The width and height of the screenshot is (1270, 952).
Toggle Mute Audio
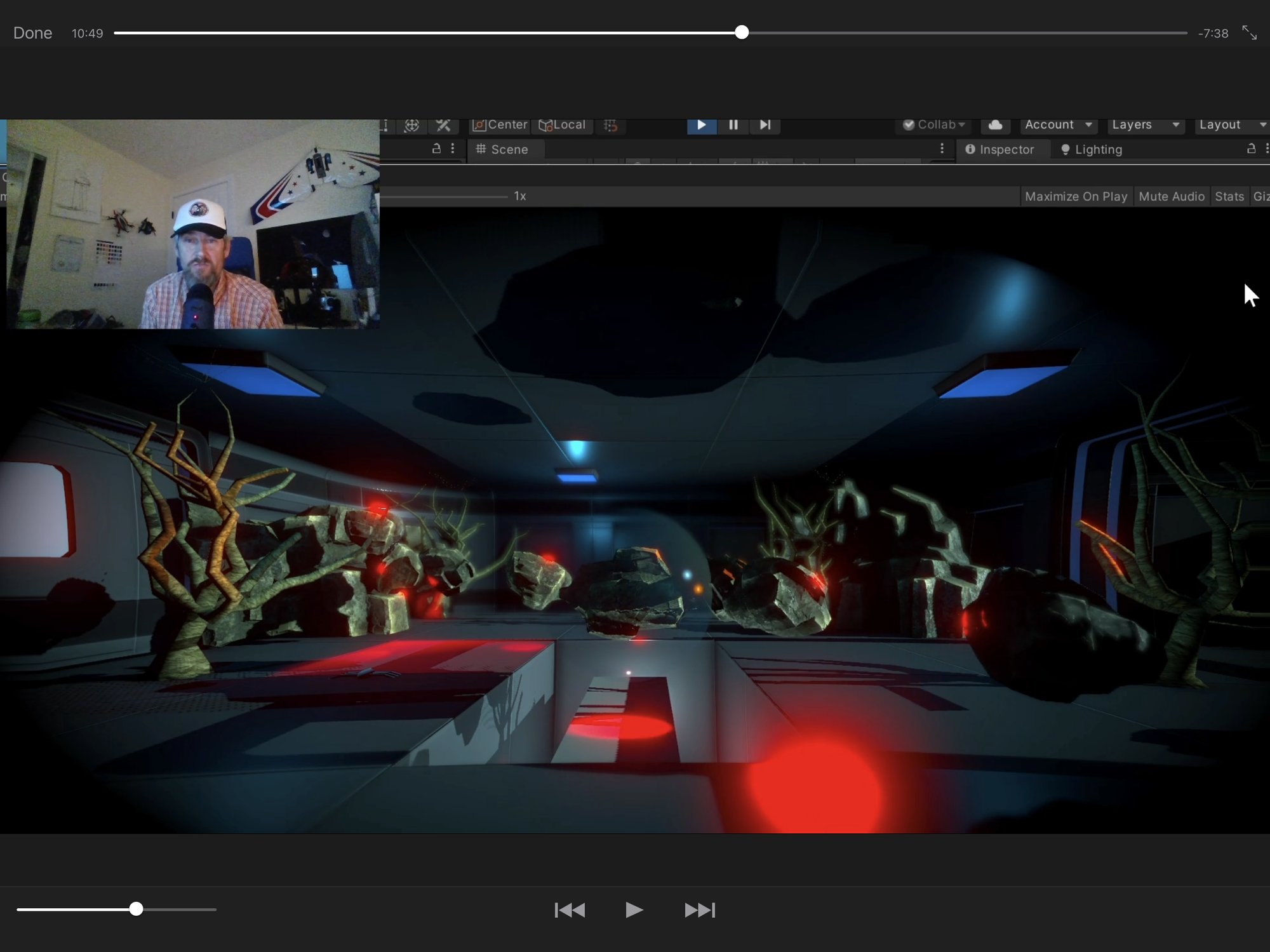pyautogui.click(x=1172, y=196)
